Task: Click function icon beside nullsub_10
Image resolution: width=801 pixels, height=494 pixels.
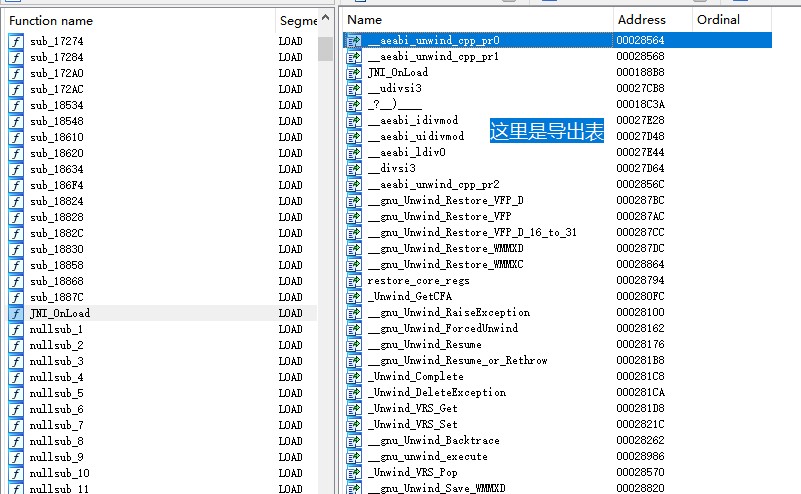Action: coord(16,473)
